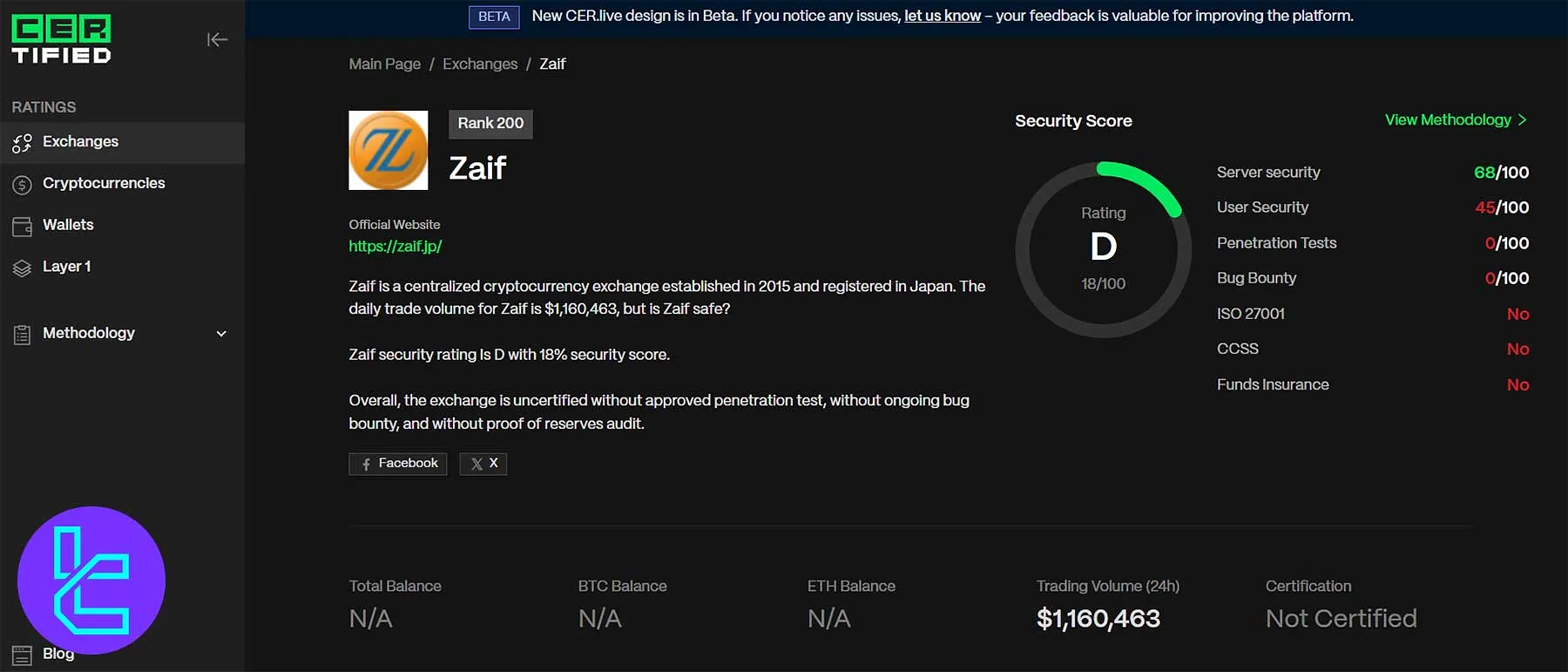Click the Zaif breadcrumb text
Screen dimensions: 1568x672
coord(552,64)
